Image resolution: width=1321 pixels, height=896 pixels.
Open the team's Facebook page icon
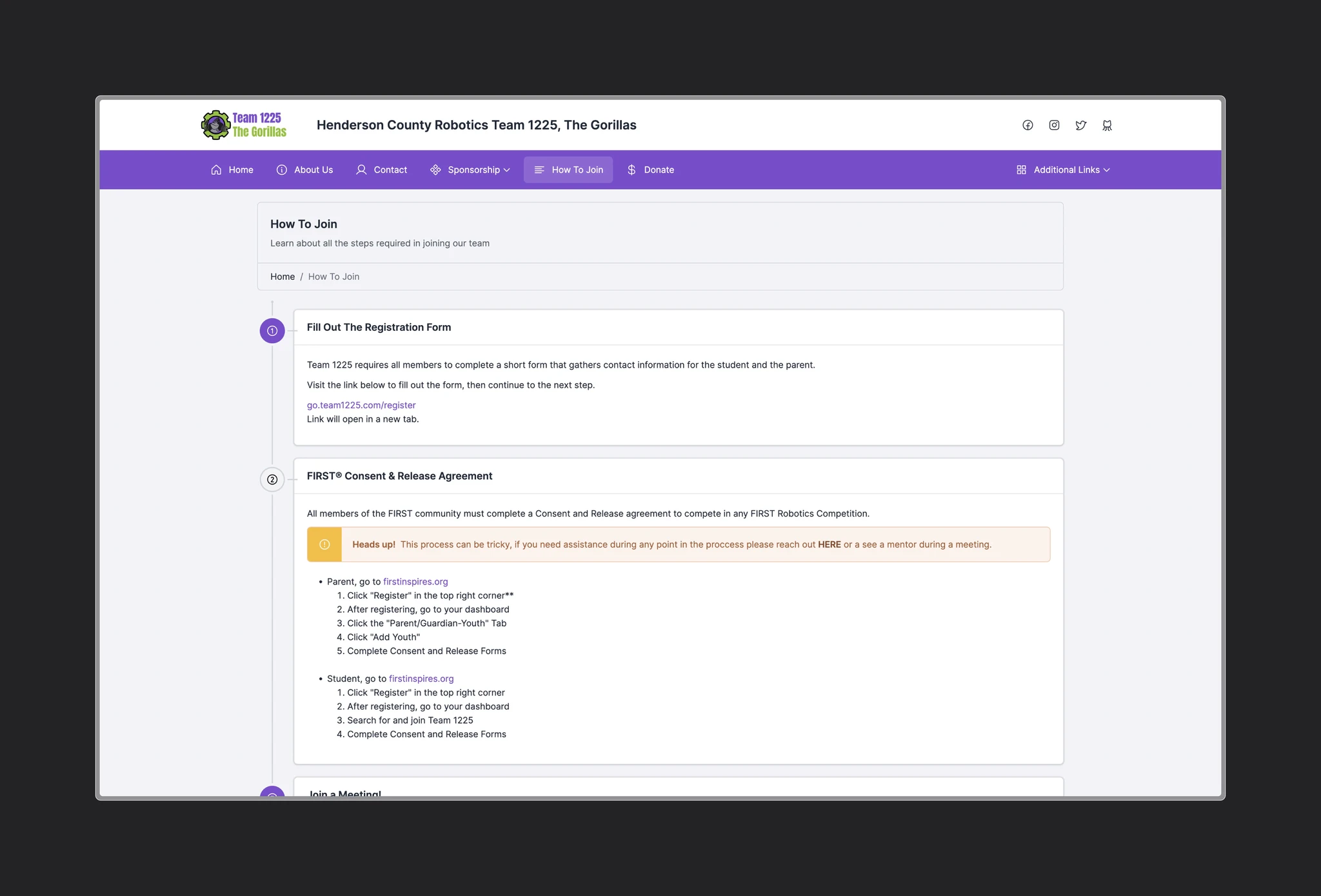point(1028,125)
